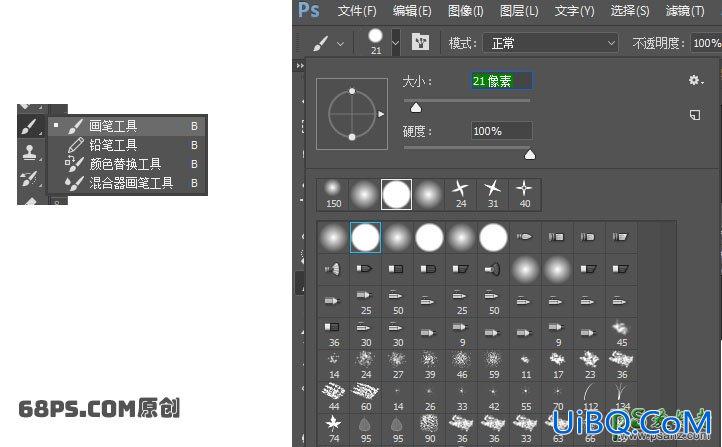
Task: Click the brush tool icon in left toolbar
Action: tap(30, 126)
